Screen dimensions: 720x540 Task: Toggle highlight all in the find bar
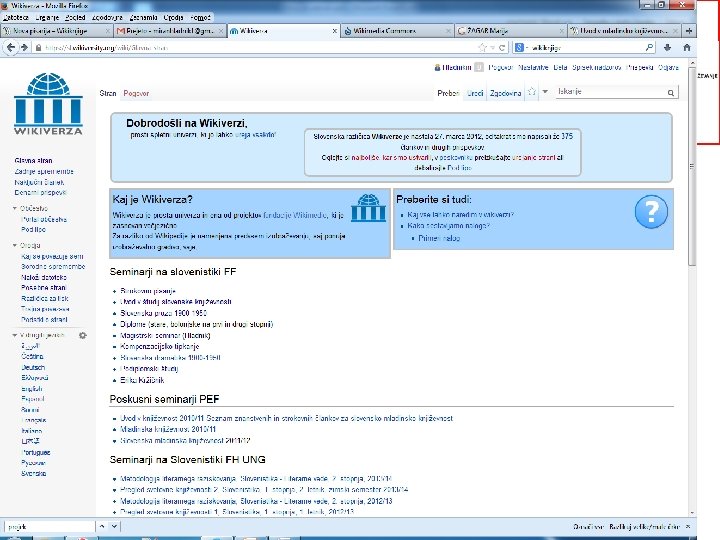[589, 526]
